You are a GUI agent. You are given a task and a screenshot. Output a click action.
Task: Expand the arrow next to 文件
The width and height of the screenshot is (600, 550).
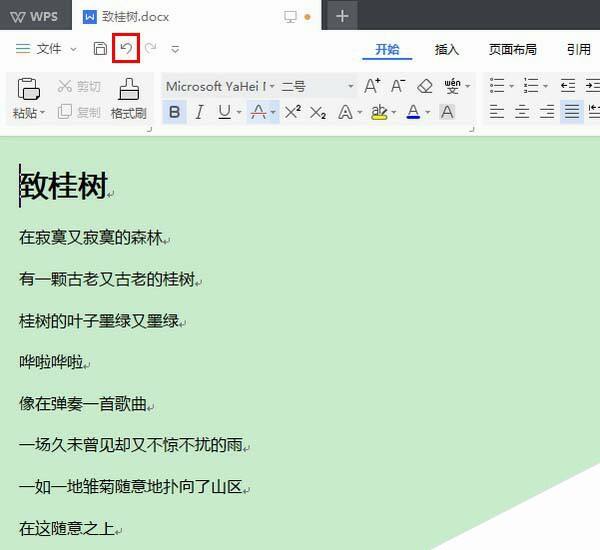[x=73, y=49]
